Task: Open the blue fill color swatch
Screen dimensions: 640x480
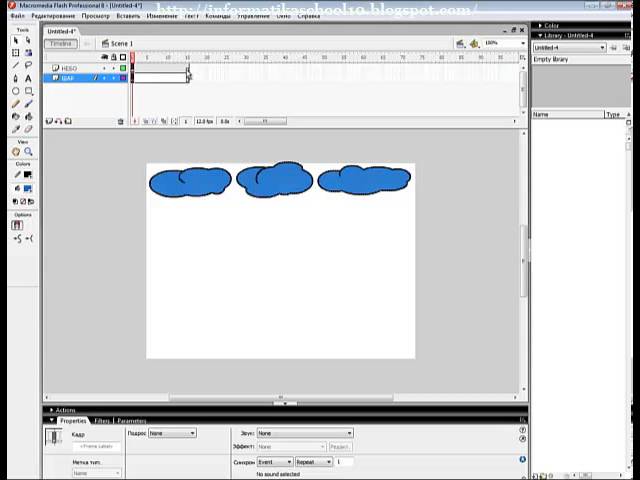Action: point(28,189)
